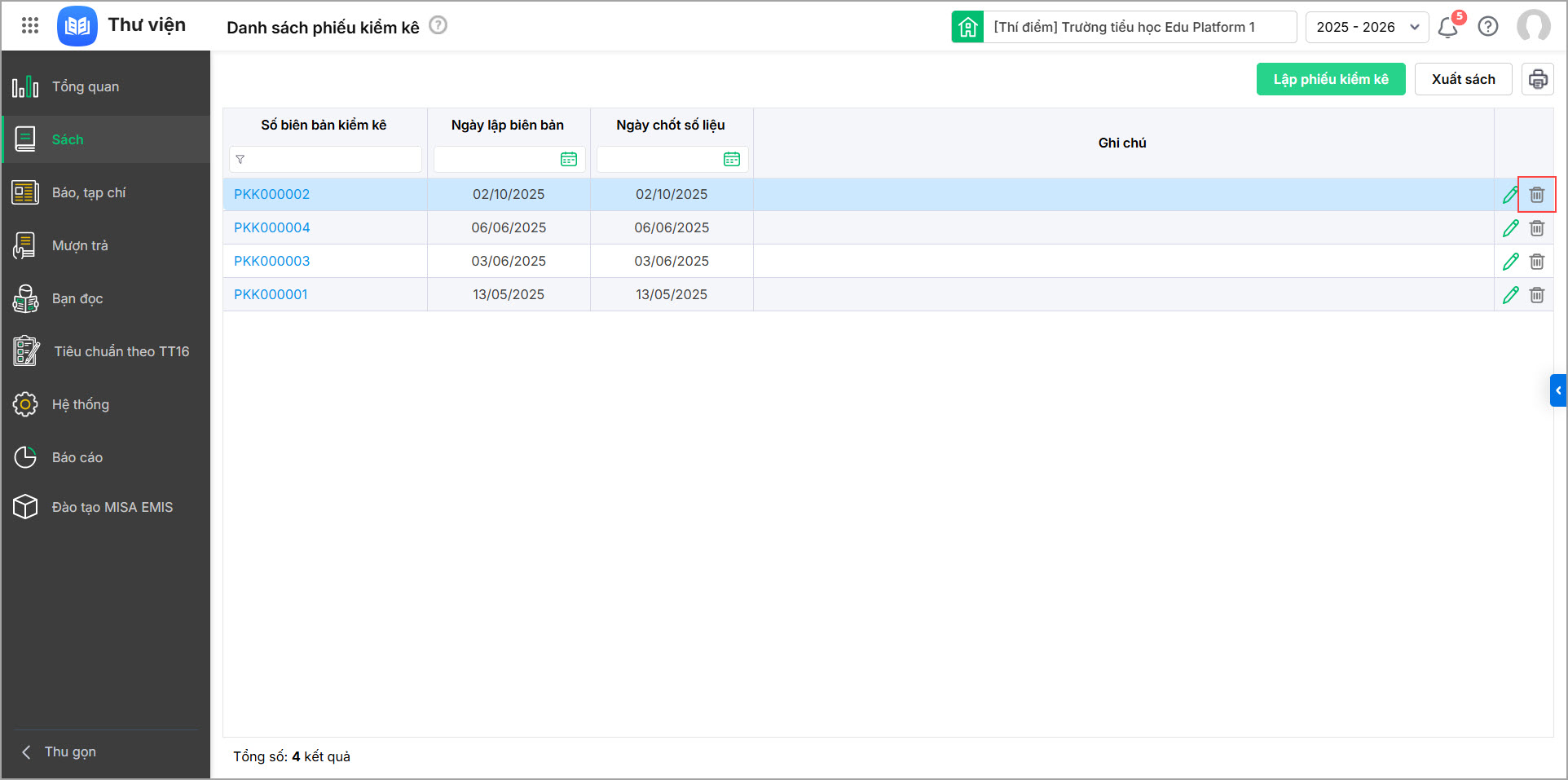The width and height of the screenshot is (1568, 780).
Task: Click the printer icon button
Action: (1537, 79)
